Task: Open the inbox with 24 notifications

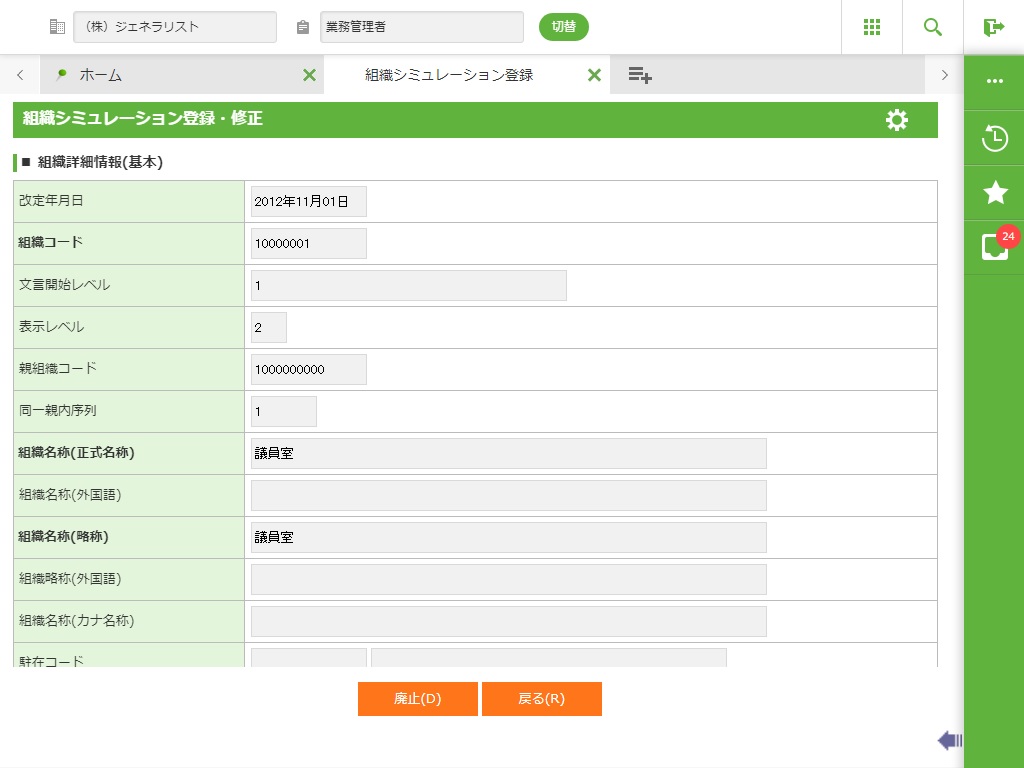Action: coord(994,246)
